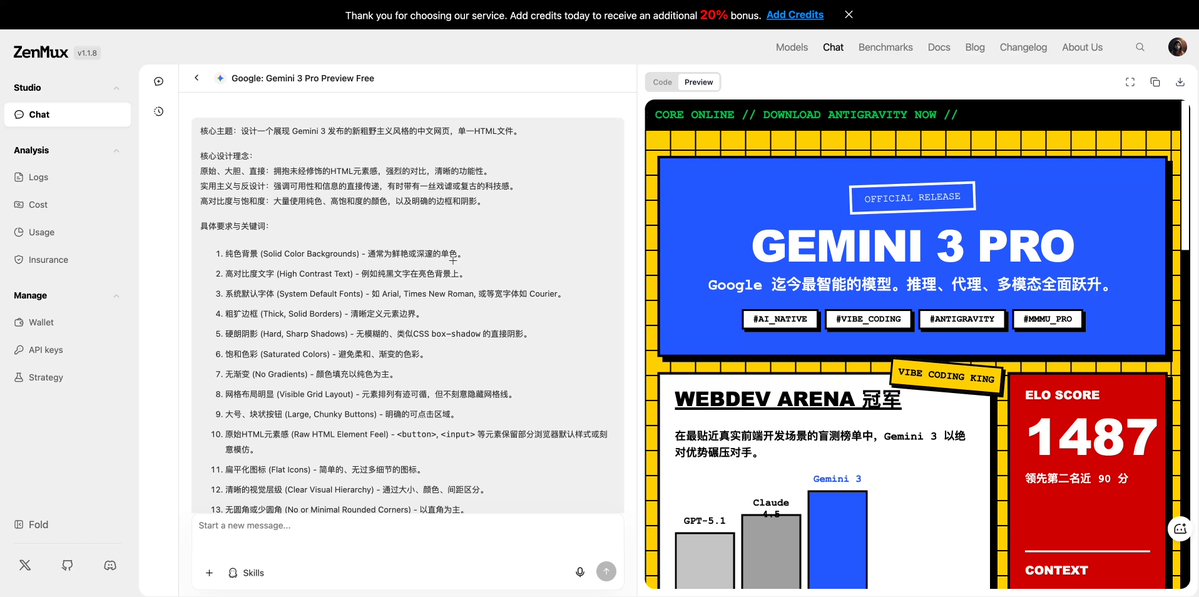Collapse the Manage section
Image resolution: width=1199 pixels, height=597 pixels.
tap(116, 296)
